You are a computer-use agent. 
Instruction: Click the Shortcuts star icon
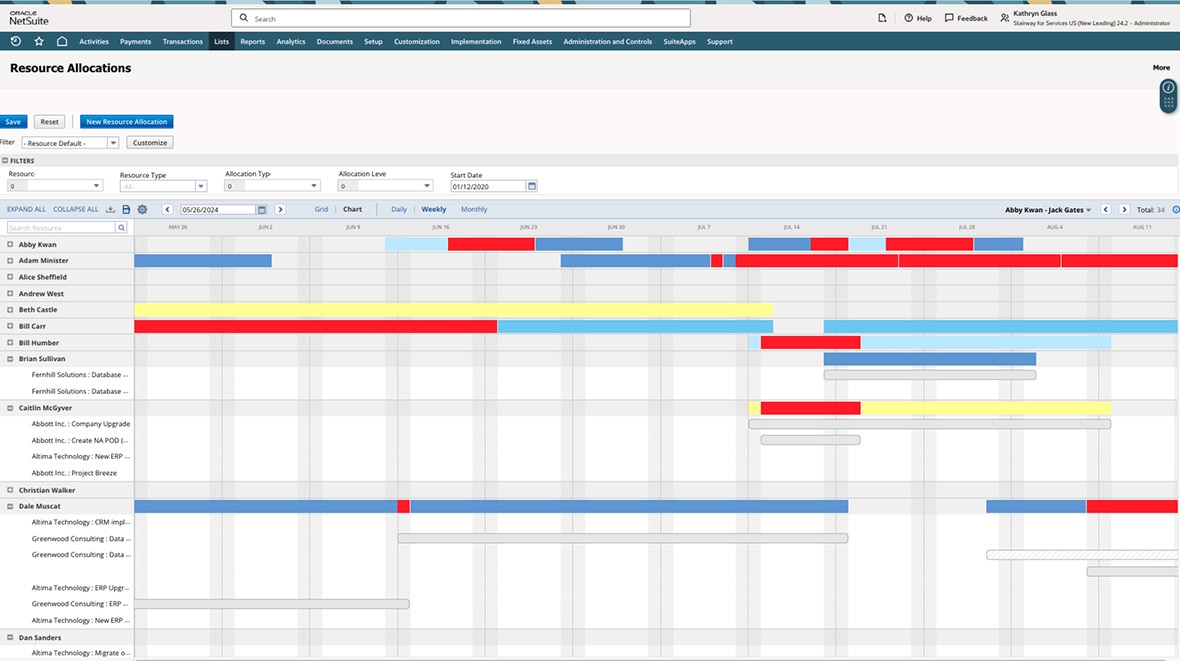[39, 41]
